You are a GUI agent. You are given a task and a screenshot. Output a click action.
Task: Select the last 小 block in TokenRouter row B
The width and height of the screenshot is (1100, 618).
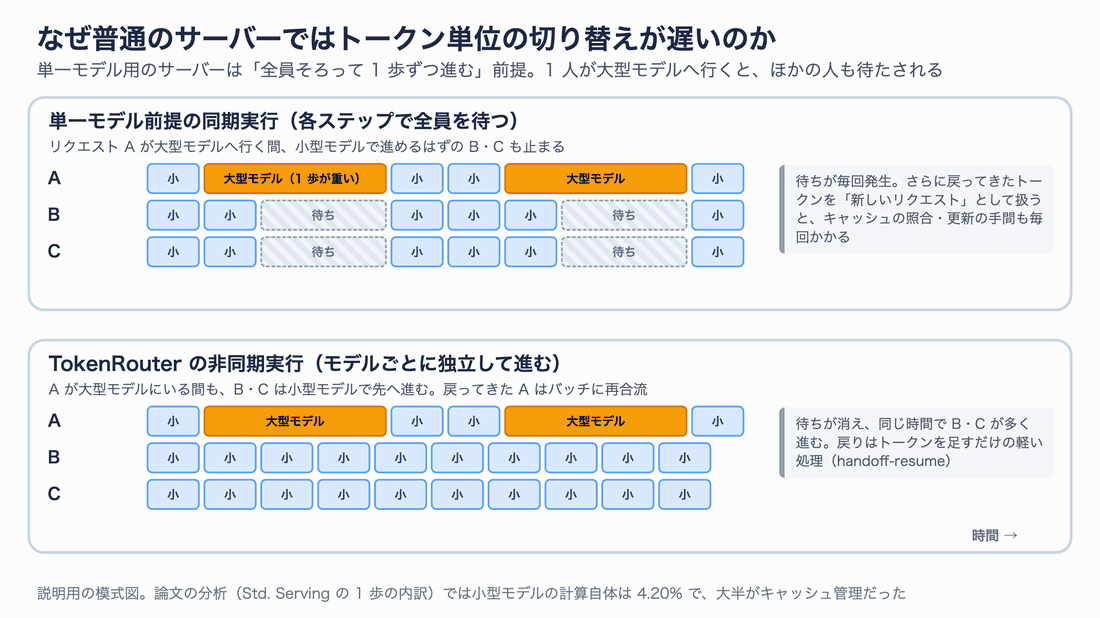click(685, 457)
